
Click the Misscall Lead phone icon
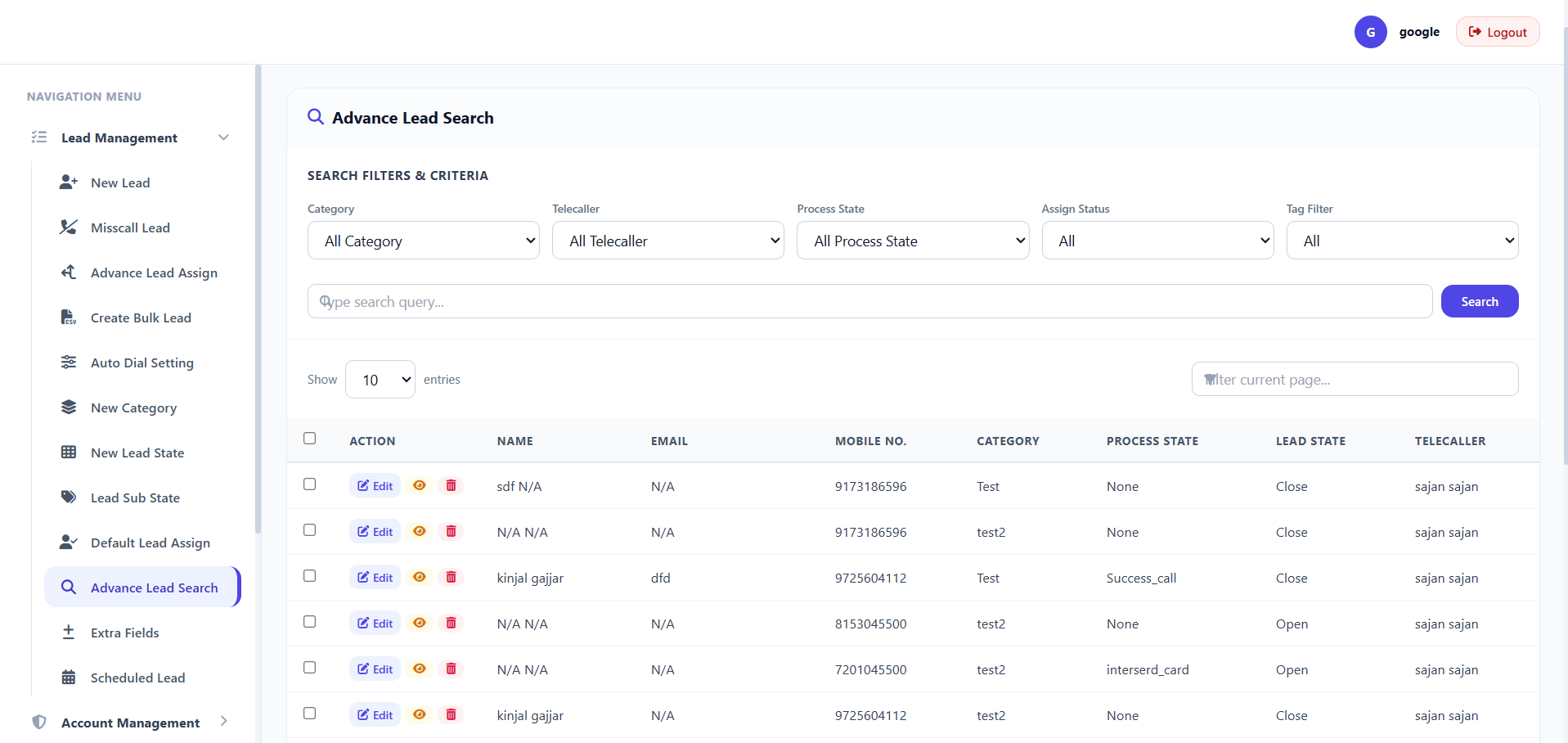point(69,227)
